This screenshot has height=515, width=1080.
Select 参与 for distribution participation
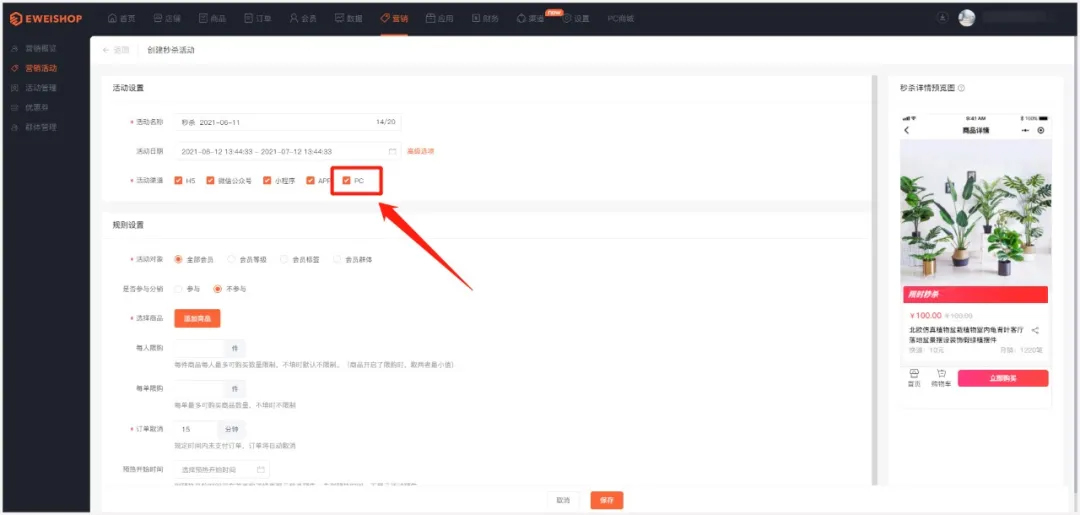pyautogui.click(x=178, y=289)
